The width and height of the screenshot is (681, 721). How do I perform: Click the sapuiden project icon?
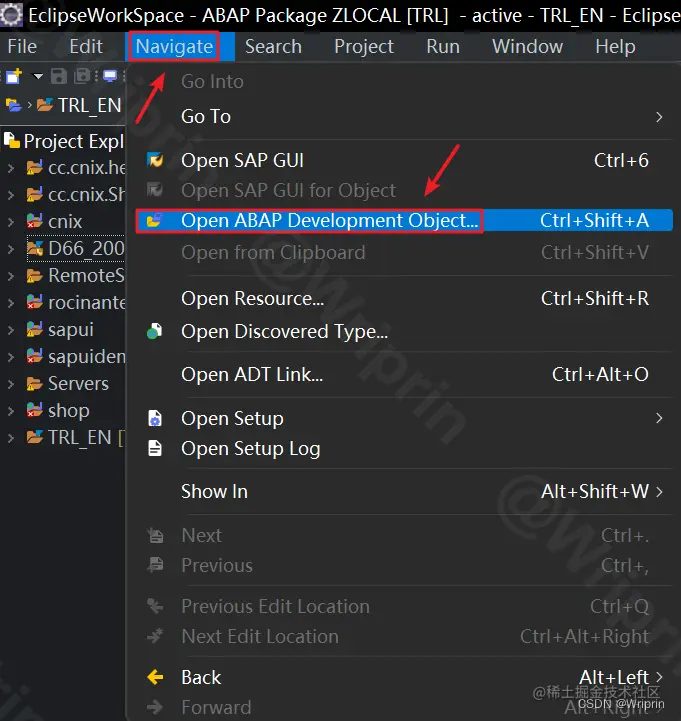34,356
